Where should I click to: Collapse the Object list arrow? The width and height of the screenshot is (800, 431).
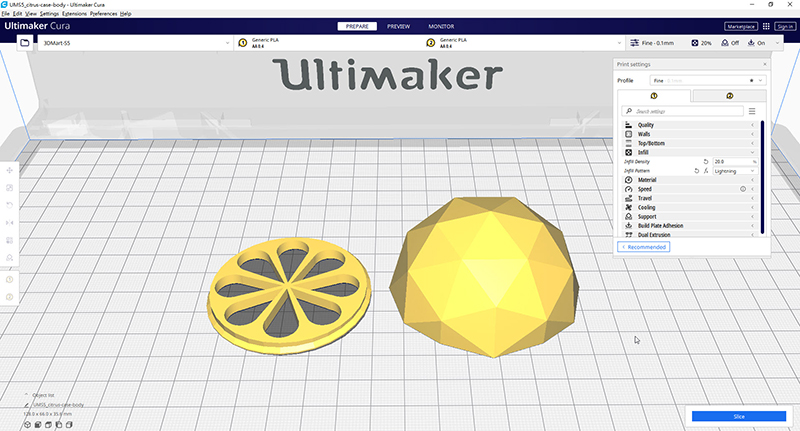27,395
